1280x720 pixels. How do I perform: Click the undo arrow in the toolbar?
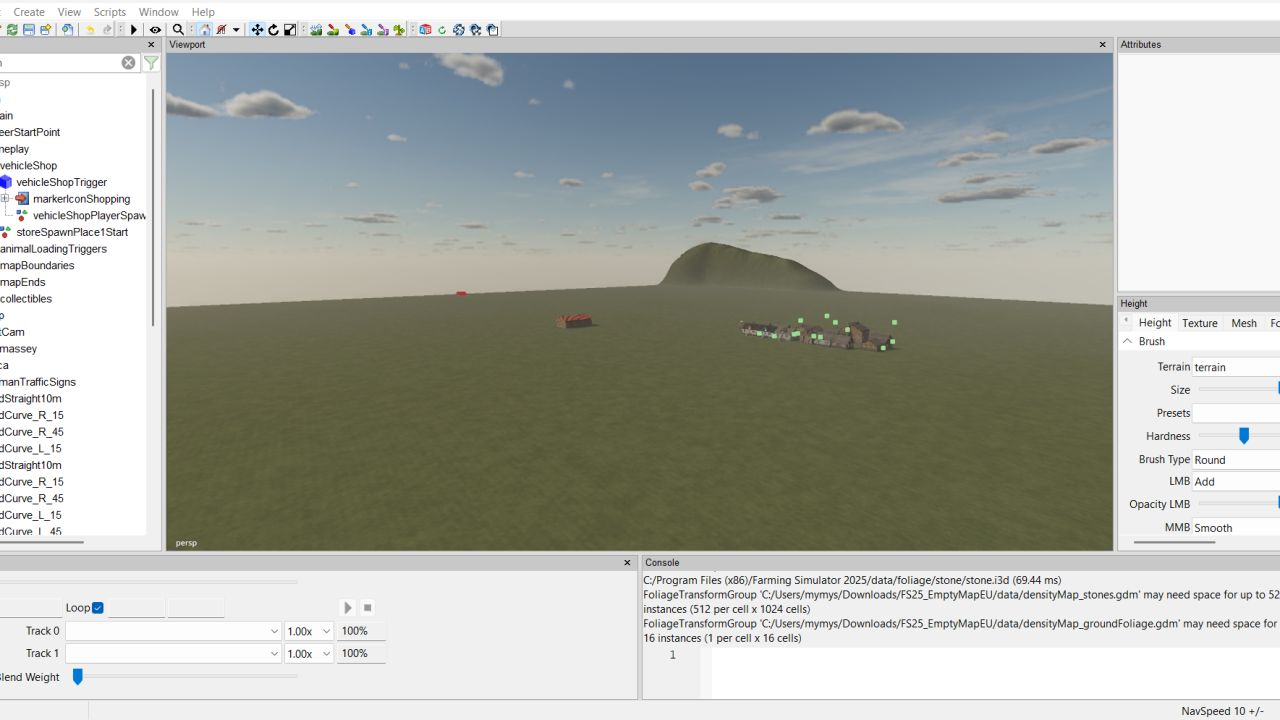(x=90, y=30)
